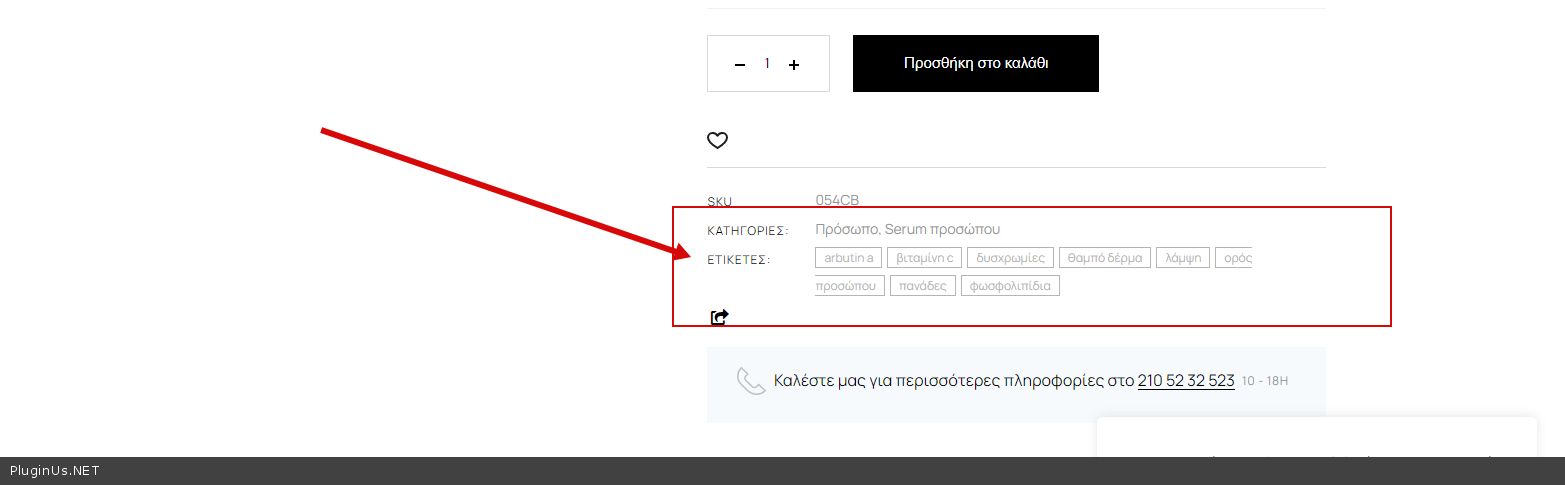Choose the δυσχρωμίες tag

1010,258
